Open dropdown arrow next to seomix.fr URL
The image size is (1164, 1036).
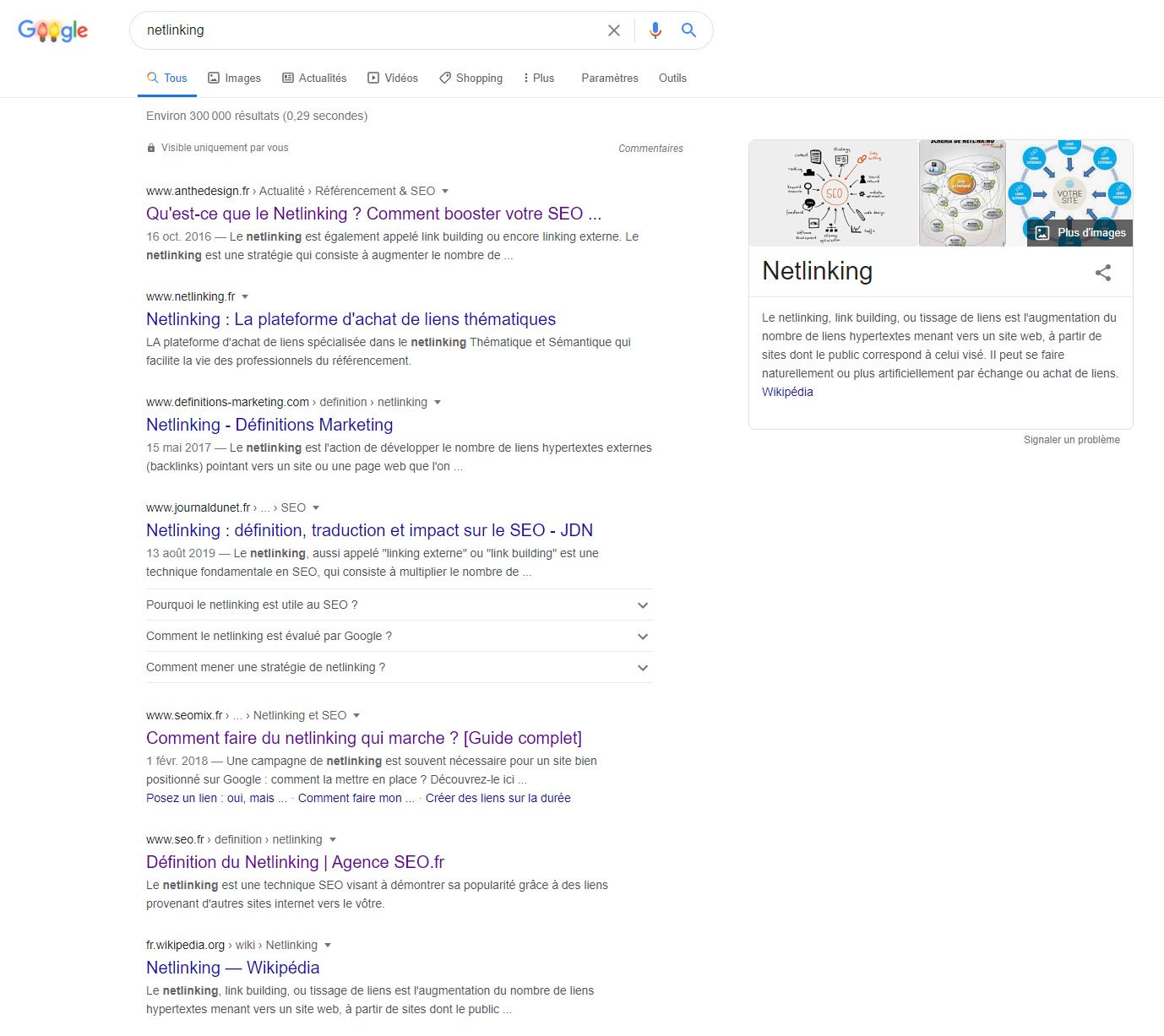[x=356, y=715]
